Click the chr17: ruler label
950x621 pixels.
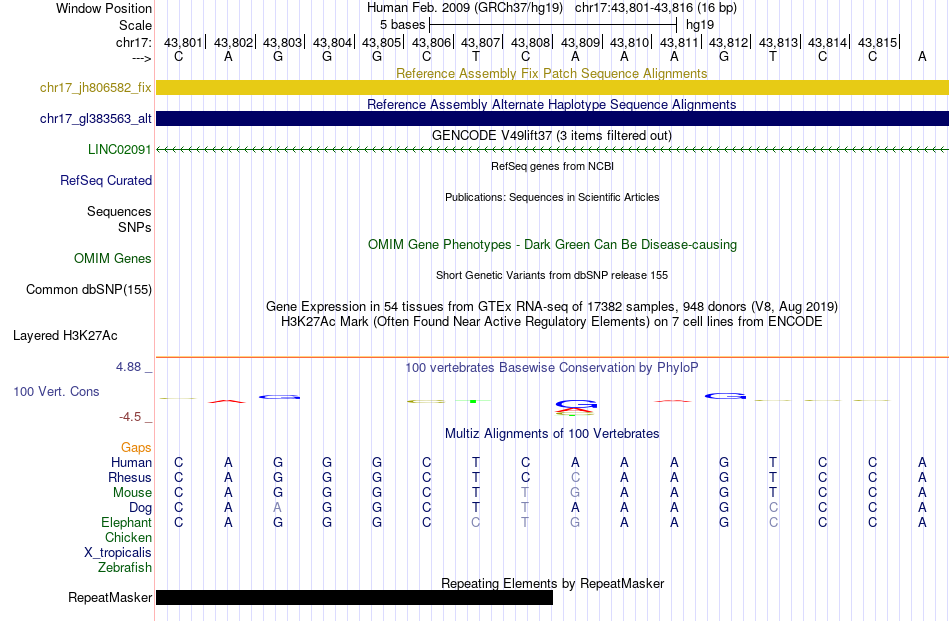click(x=133, y=42)
